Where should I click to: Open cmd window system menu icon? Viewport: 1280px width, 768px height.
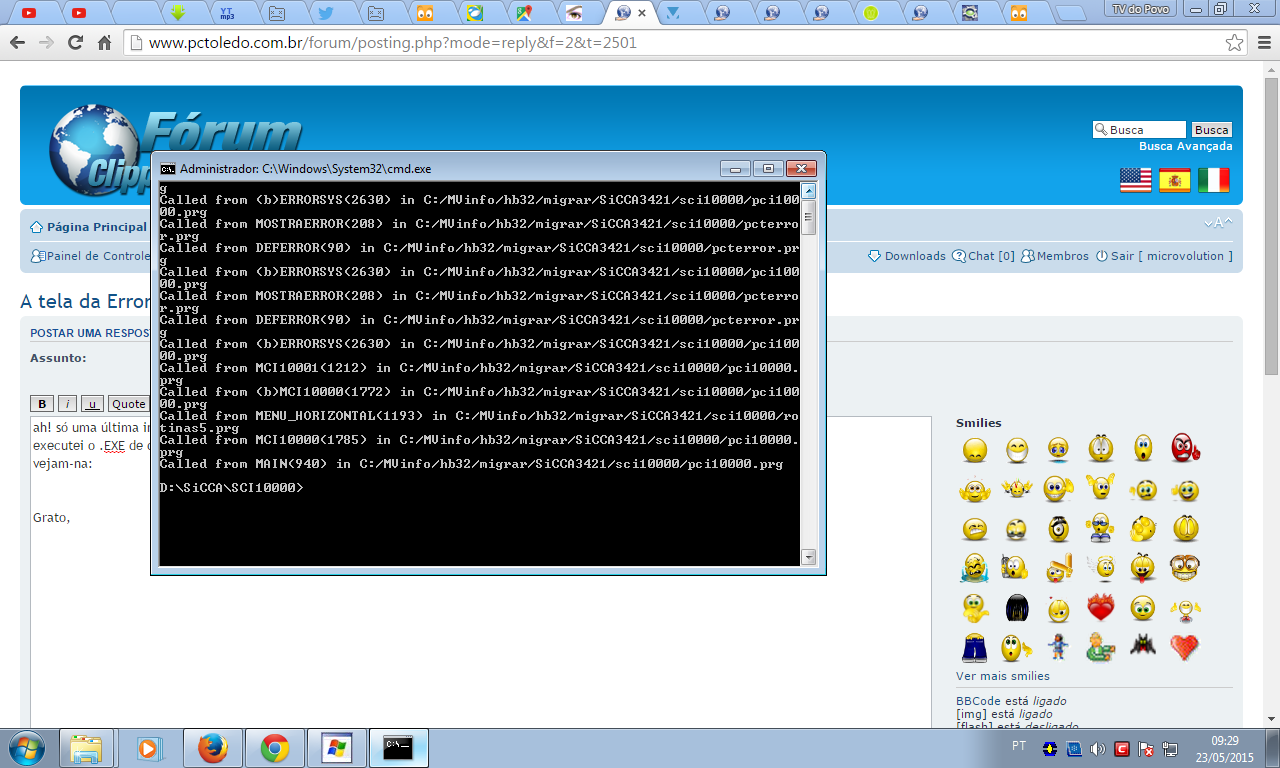[168, 169]
